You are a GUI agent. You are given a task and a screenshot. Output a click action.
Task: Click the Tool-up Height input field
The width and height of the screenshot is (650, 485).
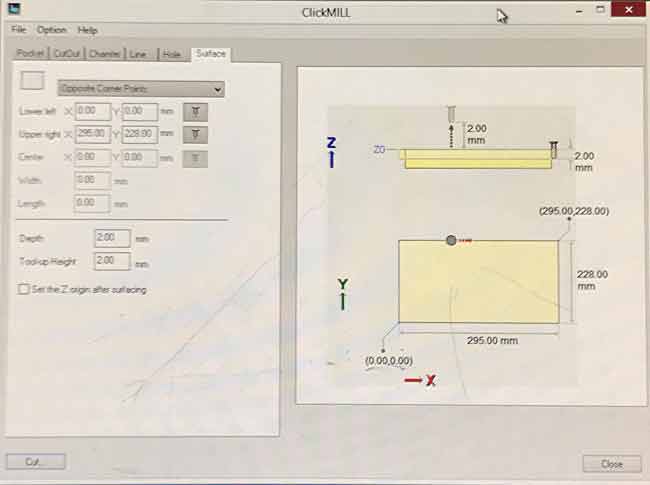112,261
